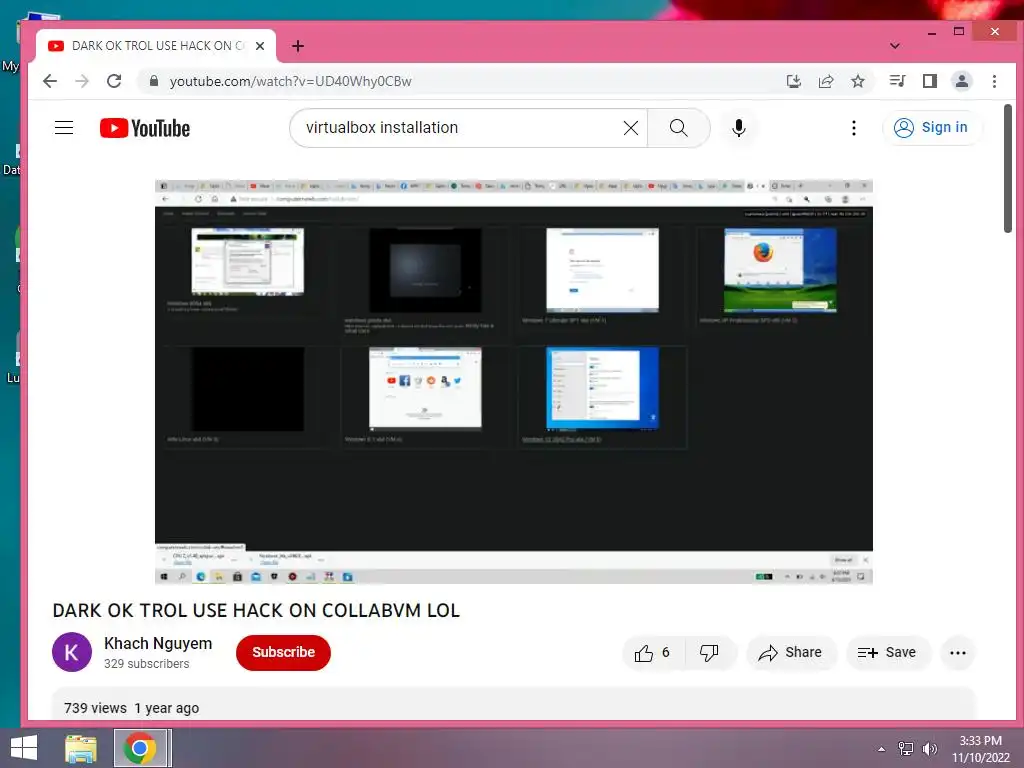The width and height of the screenshot is (1024, 768).
Task: Click the youtube.com address bar URL
Action: tap(291, 81)
